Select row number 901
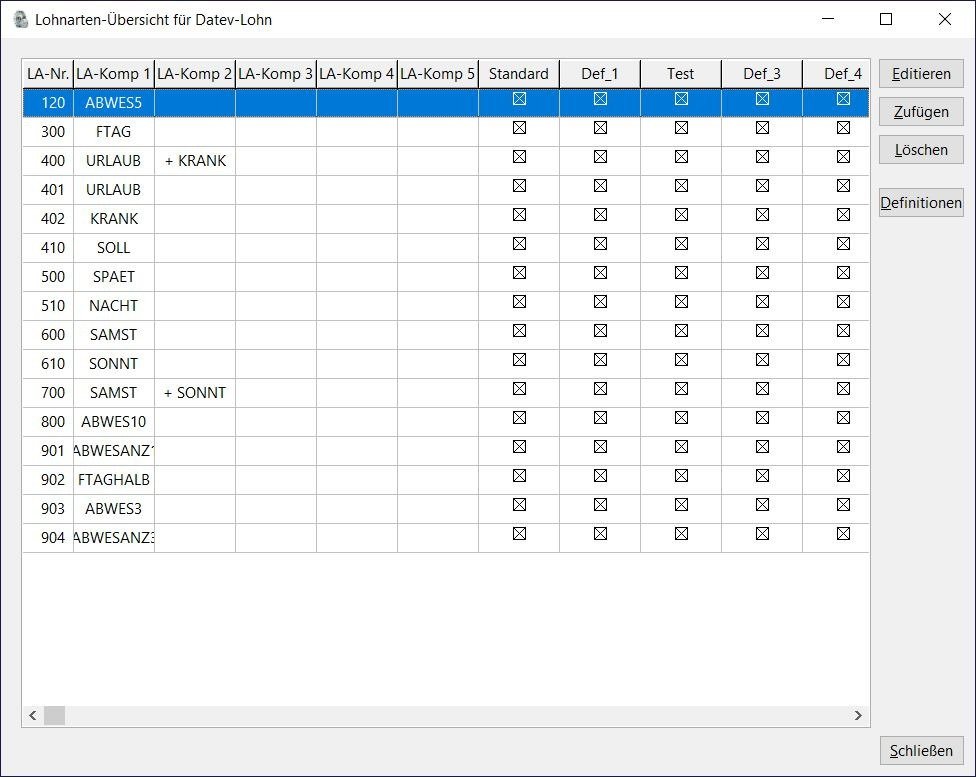The width and height of the screenshot is (976, 777). [x=48, y=451]
